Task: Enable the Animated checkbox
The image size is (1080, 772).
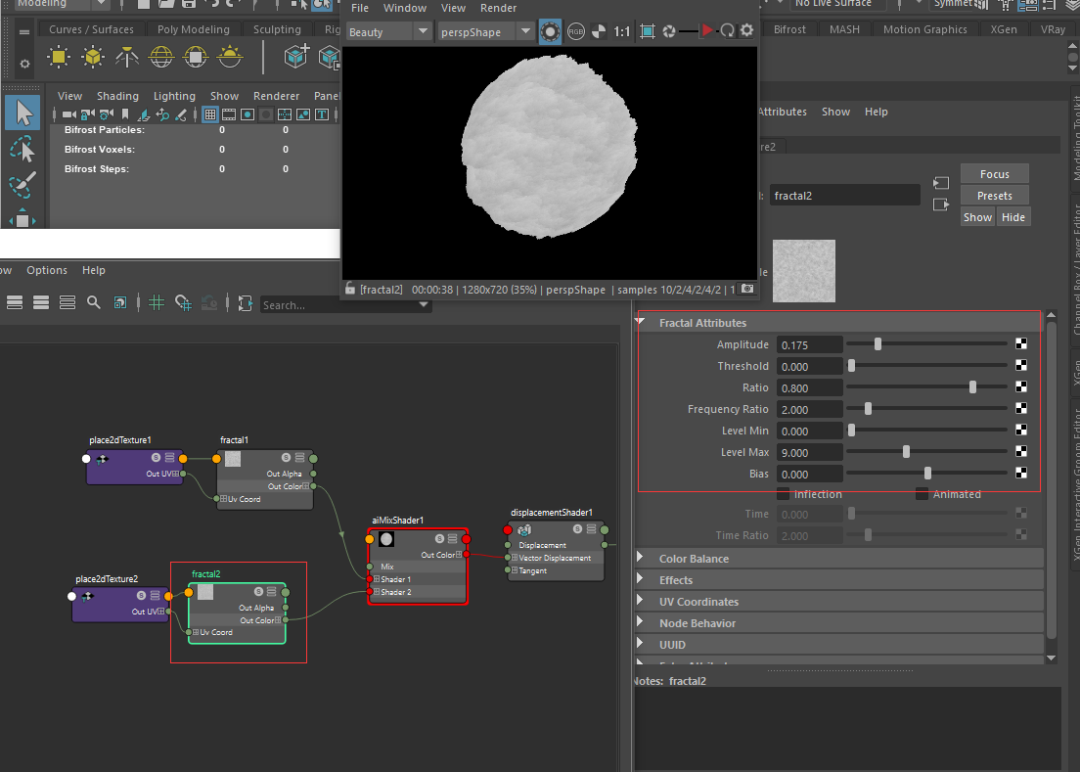Action: tap(922, 494)
